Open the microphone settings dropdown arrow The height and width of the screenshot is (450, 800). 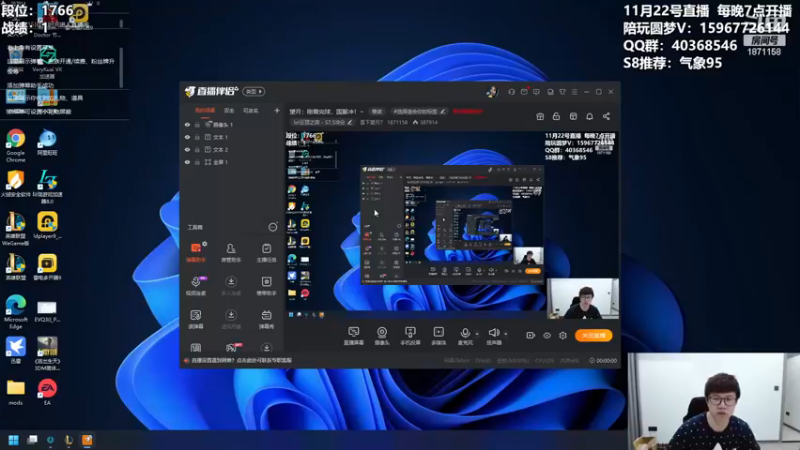477,334
